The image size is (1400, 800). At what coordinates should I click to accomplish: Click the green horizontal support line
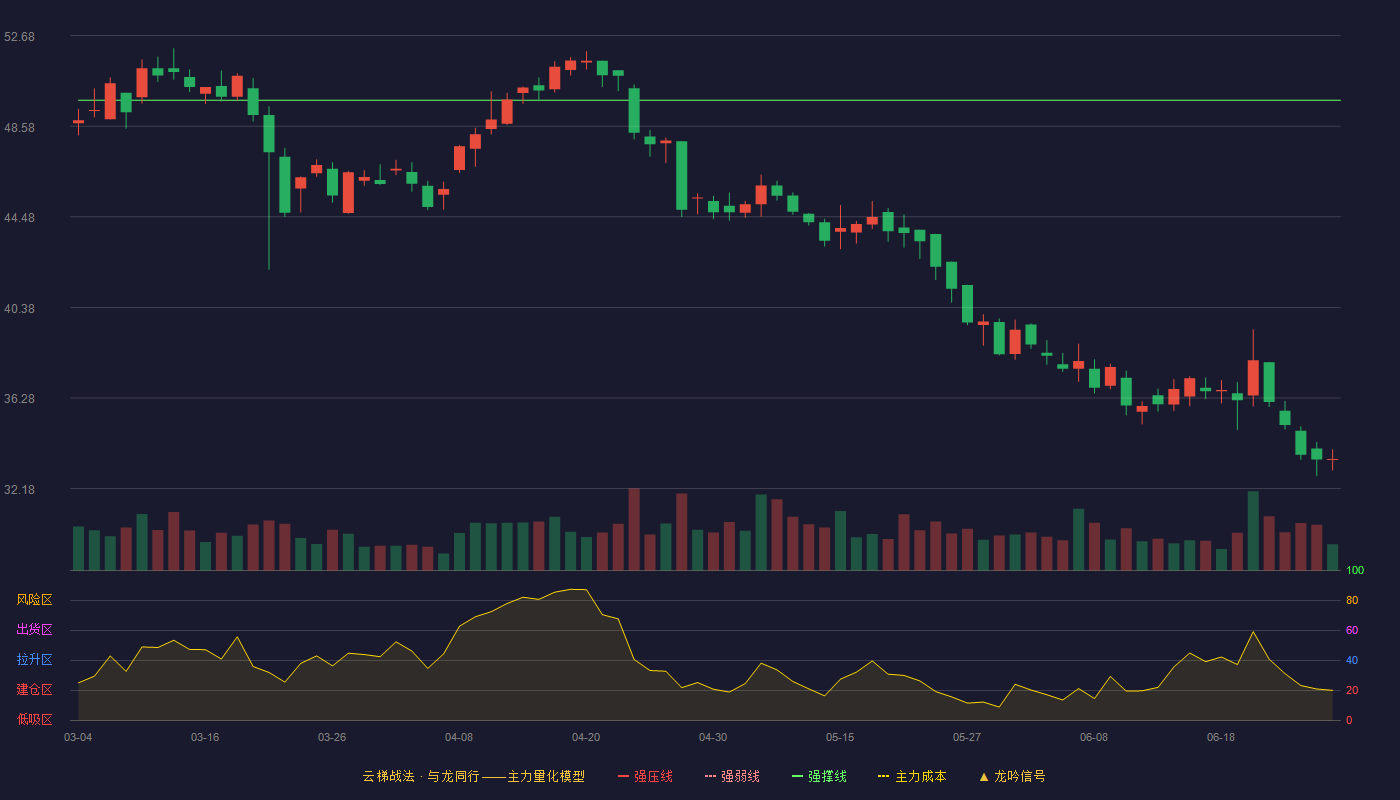(x=709, y=100)
